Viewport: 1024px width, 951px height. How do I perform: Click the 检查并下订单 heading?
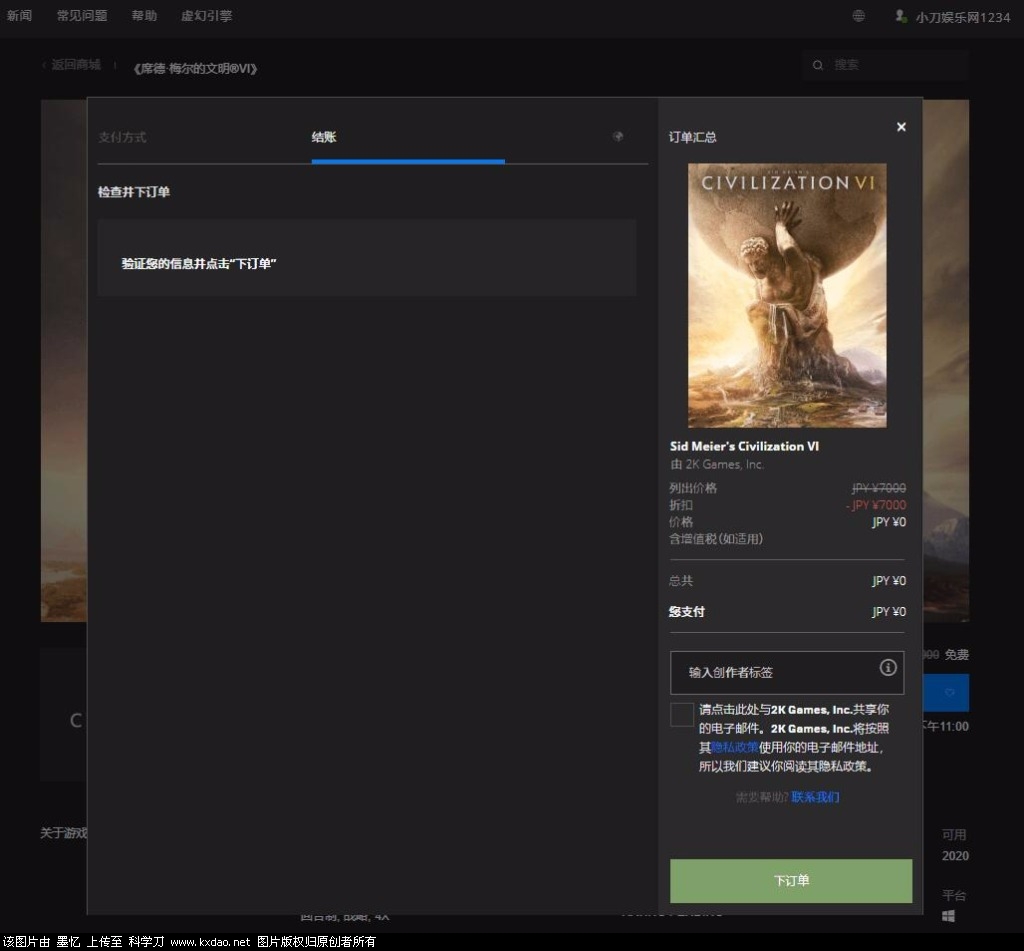coord(134,192)
